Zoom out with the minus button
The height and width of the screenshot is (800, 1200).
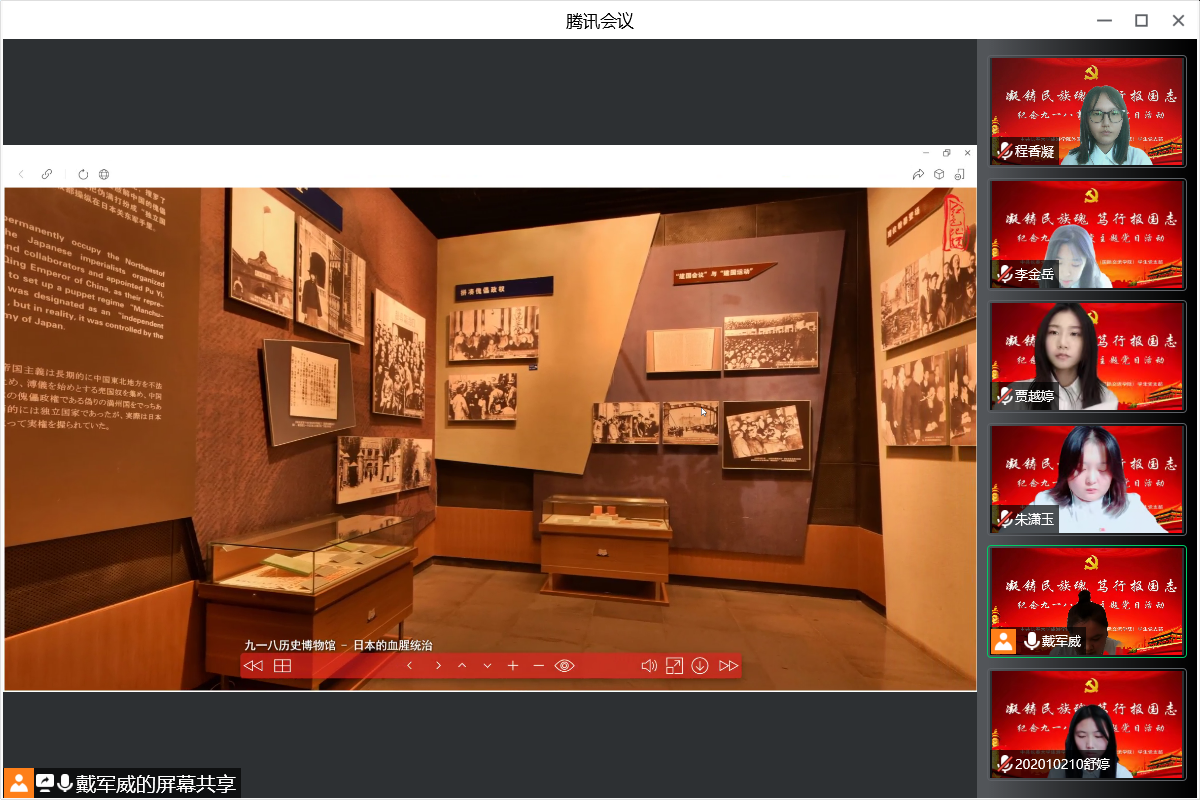tap(539, 666)
